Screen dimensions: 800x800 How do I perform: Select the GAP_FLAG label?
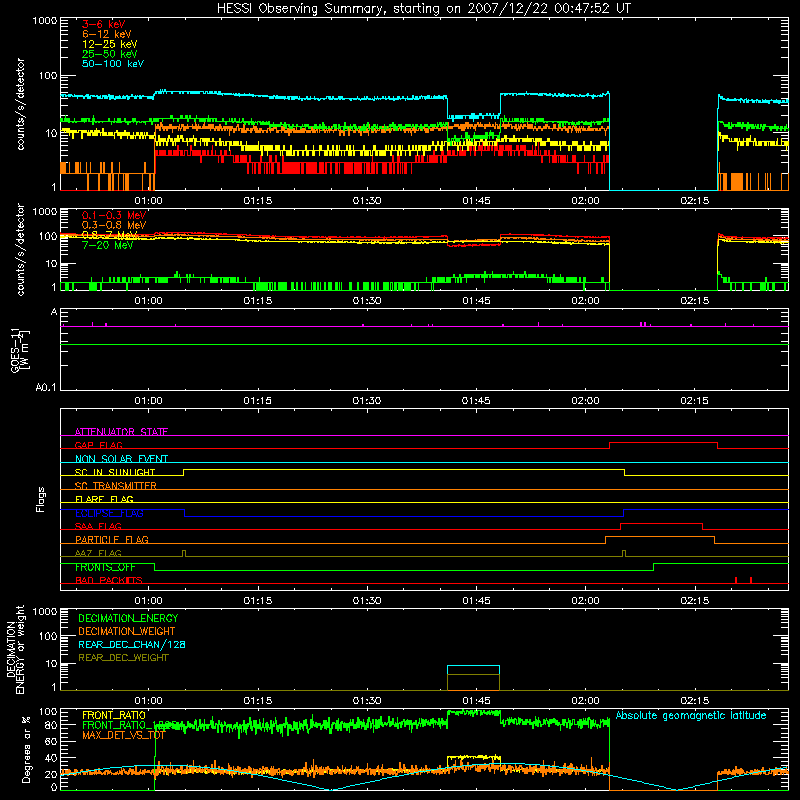pyautogui.click(x=98, y=445)
